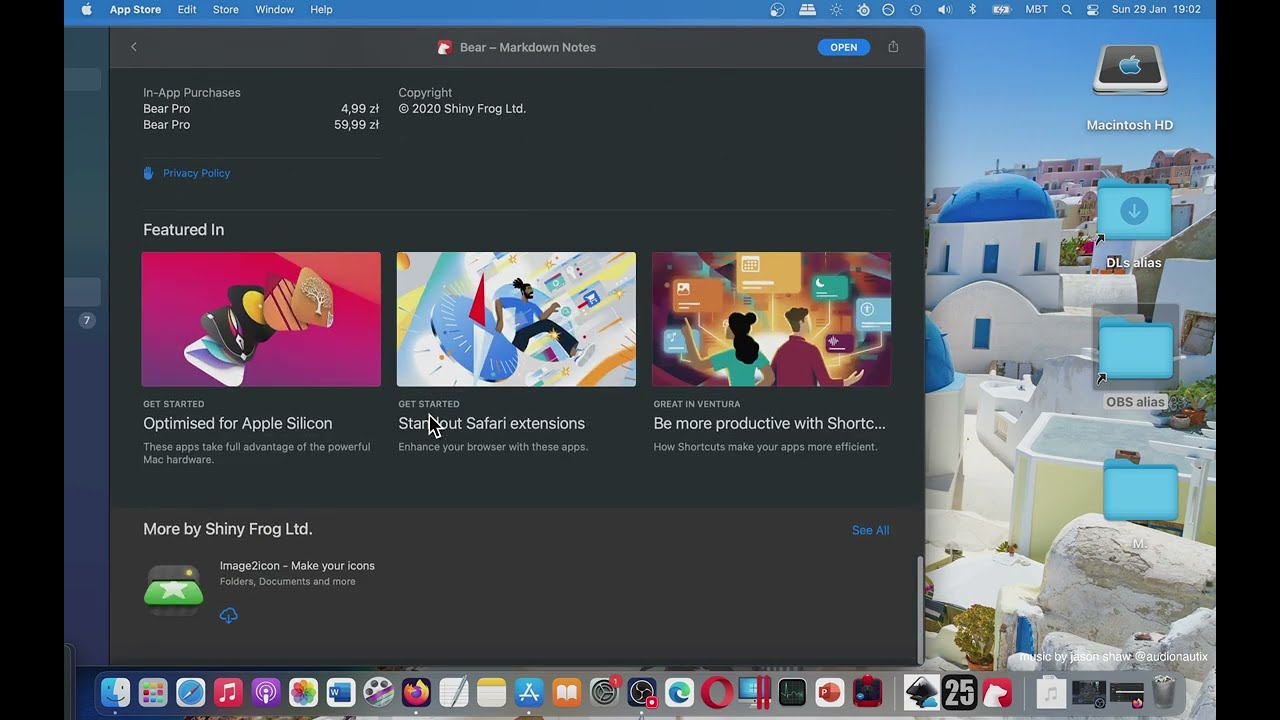The width and height of the screenshot is (1280, 720).
Task: Launch Microsoft Word from the Dock
Action: click(x=341, y=692)
